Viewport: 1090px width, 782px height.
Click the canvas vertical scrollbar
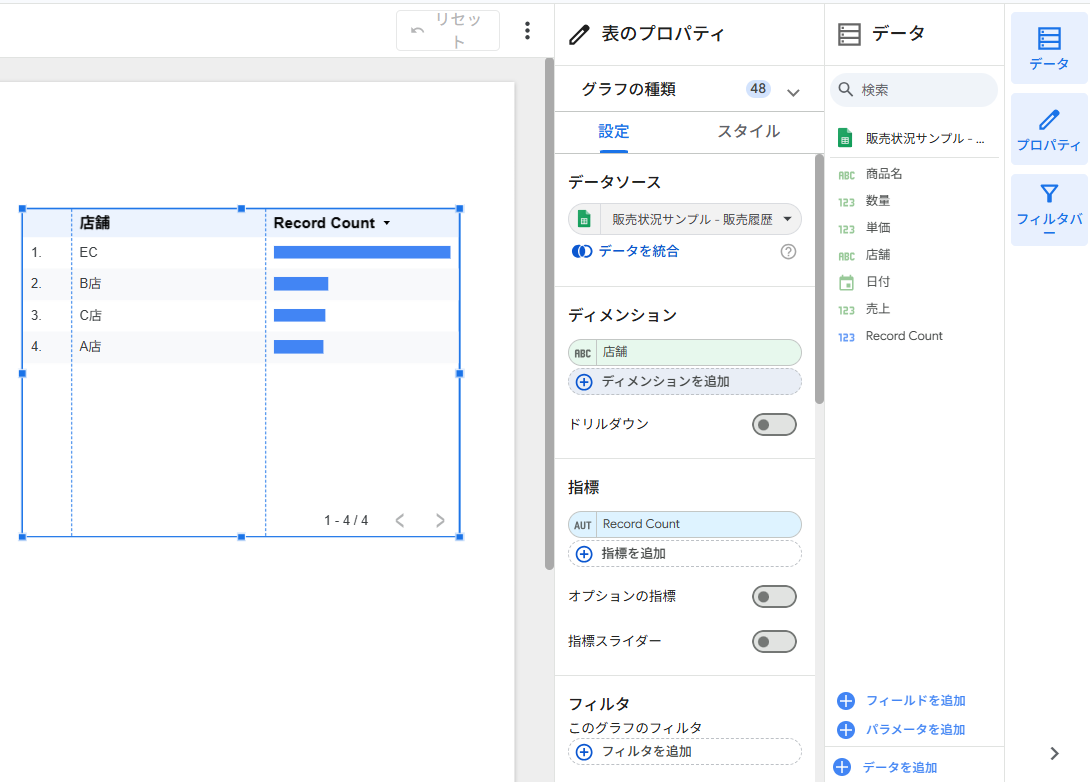click(549, 313)
